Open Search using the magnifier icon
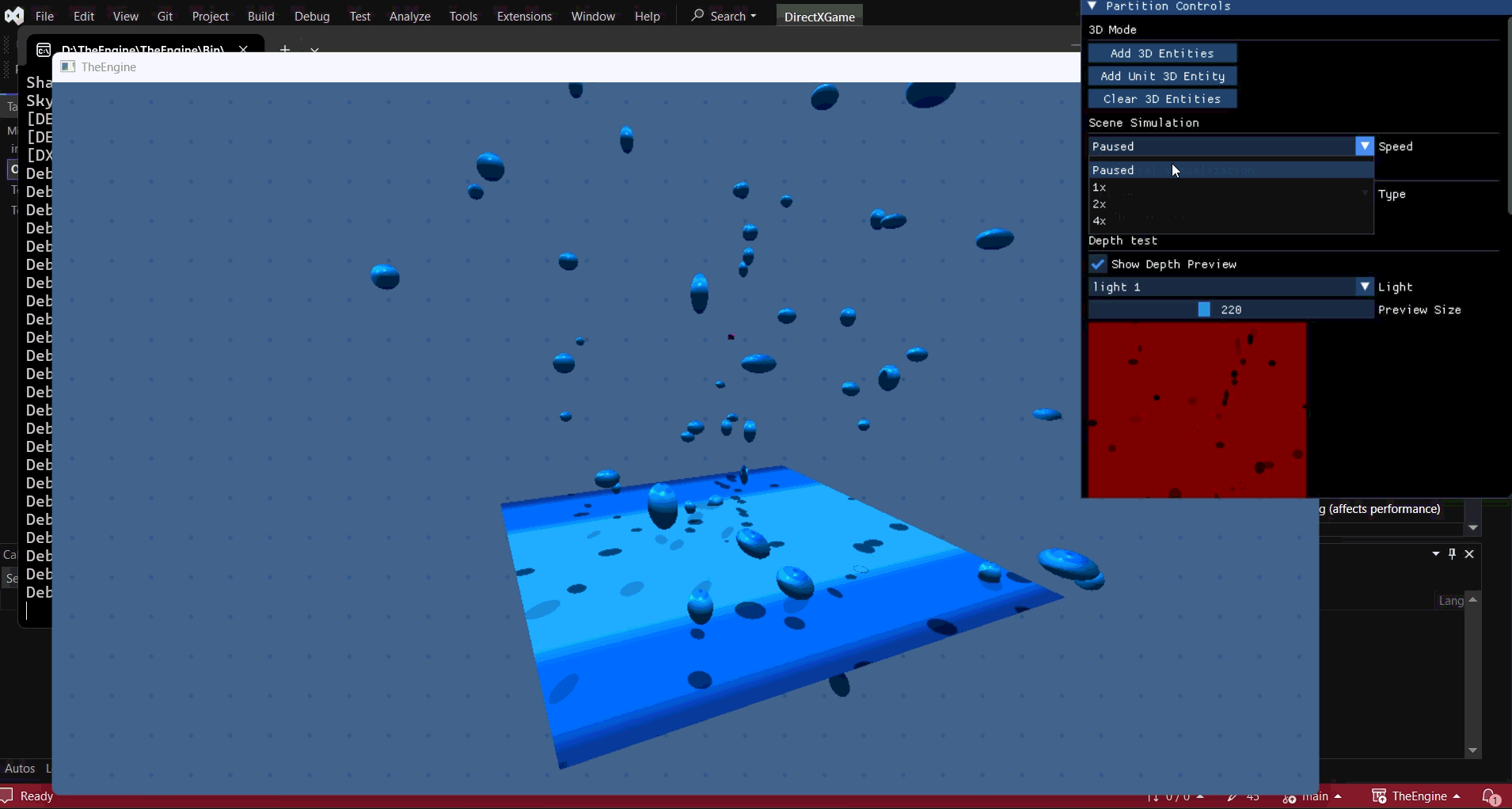The width and height of the screenshot is (1512, 809). tap(698, 15)
